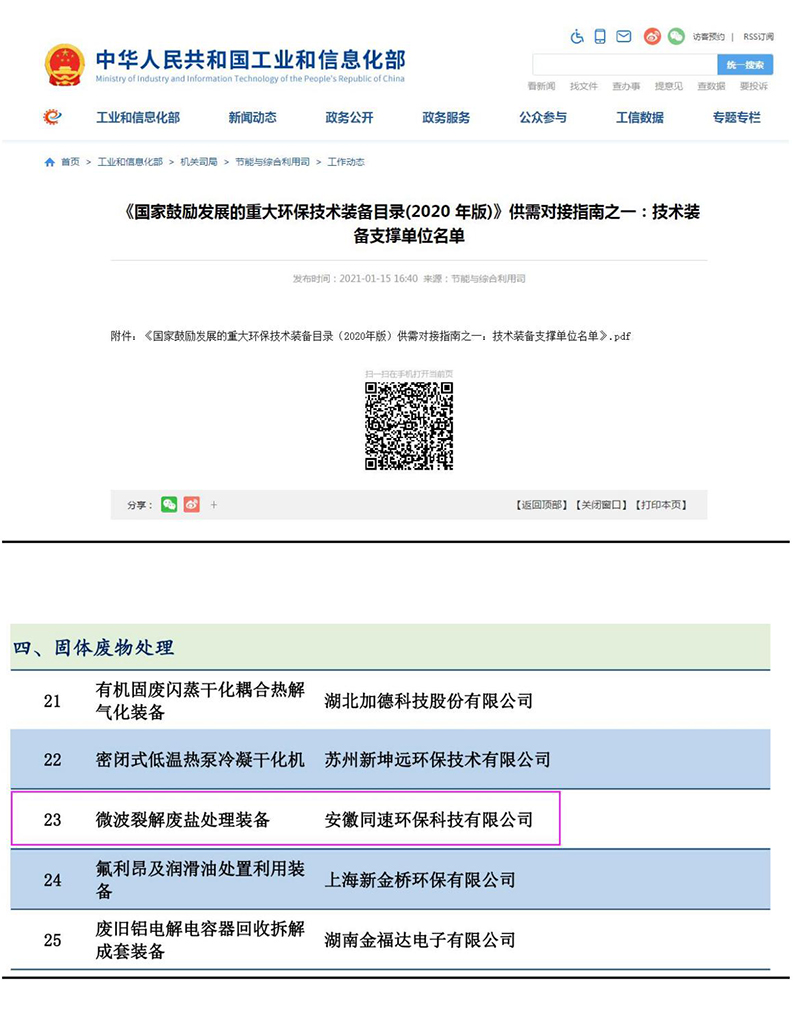Viewport: 800px width, 1016px height.
Task: Click 工作动态 in the breadcrumb trail
Action: coord(346,162)
